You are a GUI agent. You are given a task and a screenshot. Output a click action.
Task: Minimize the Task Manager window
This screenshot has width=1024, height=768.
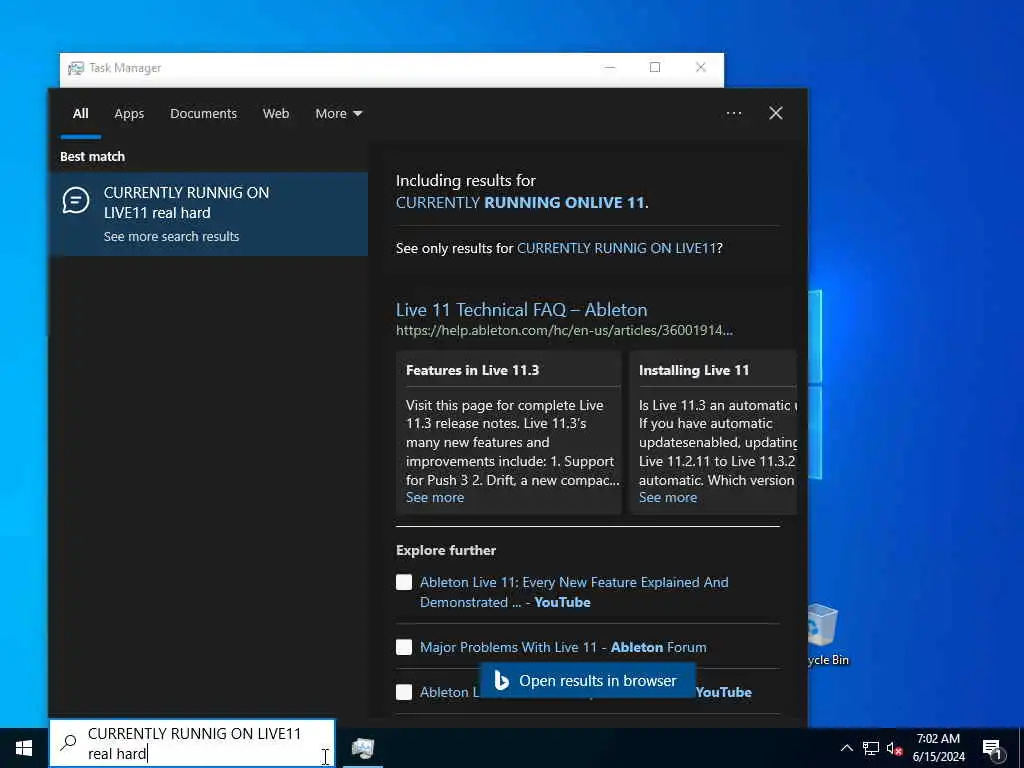[x=610, y=67]
